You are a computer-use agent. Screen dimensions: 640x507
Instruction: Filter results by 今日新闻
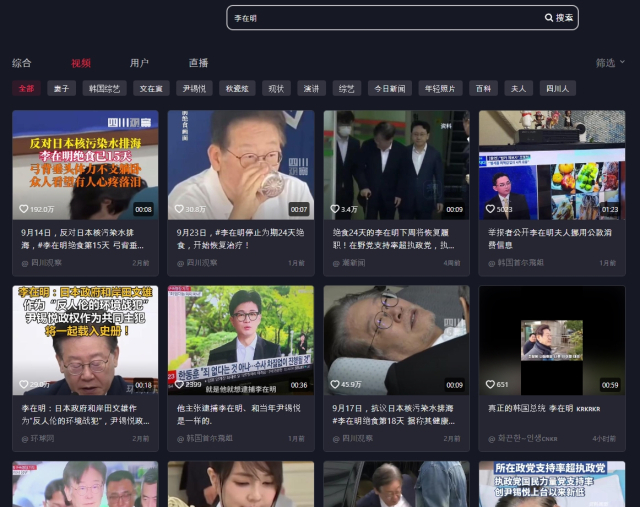tap(390, 88)
